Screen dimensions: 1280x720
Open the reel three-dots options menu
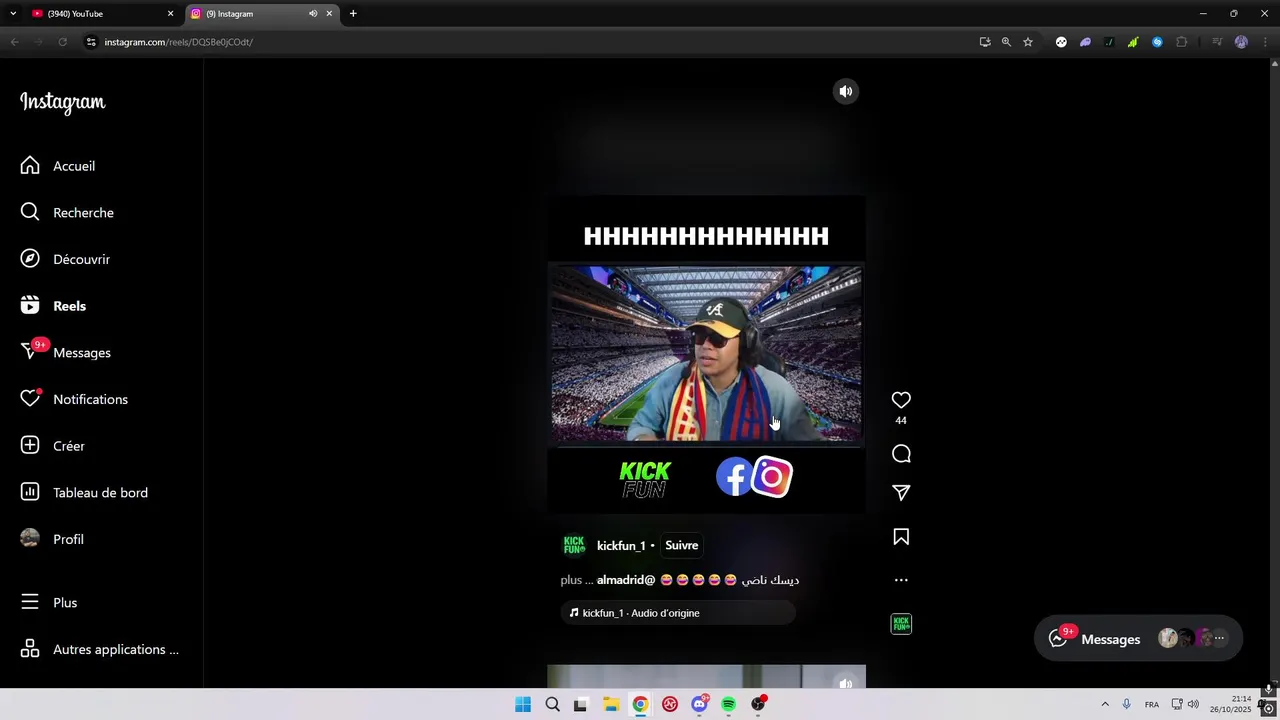click(x=901, y=580)
